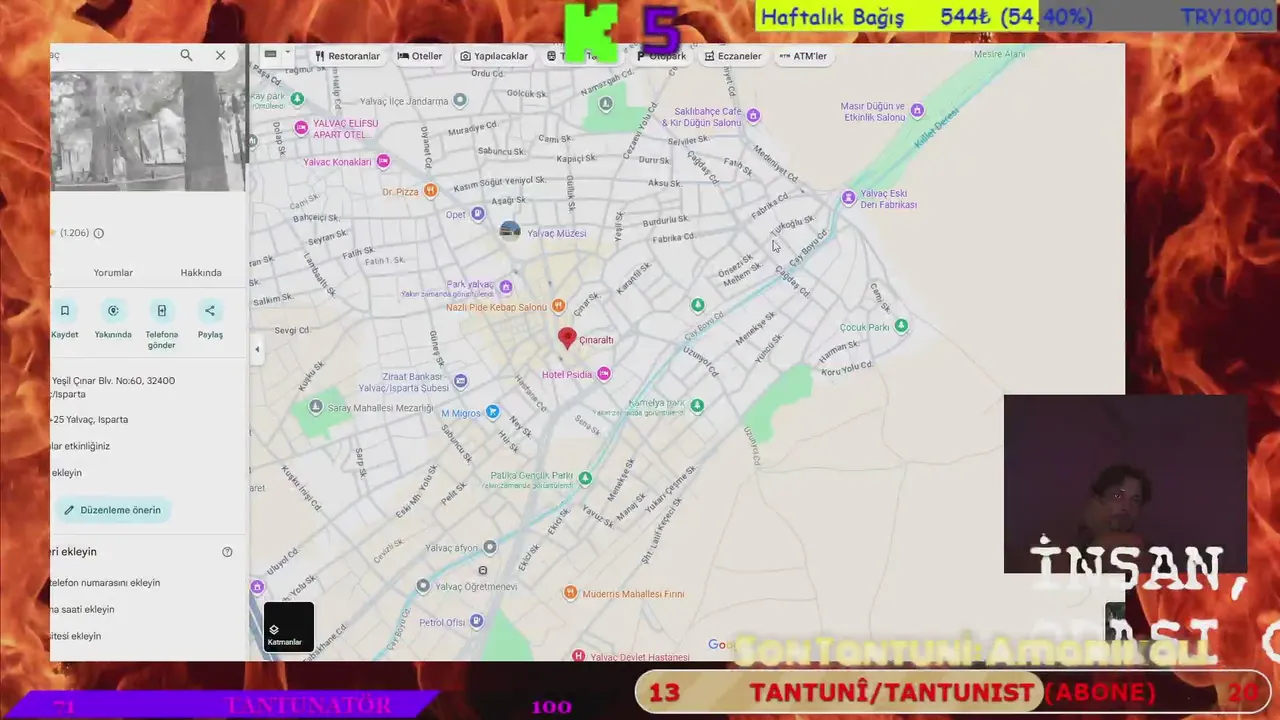The height and width of the screenshot is (720, 1280).
Task: Open help icon beside eksik yer ekleyin
Action: click(227, 552)
